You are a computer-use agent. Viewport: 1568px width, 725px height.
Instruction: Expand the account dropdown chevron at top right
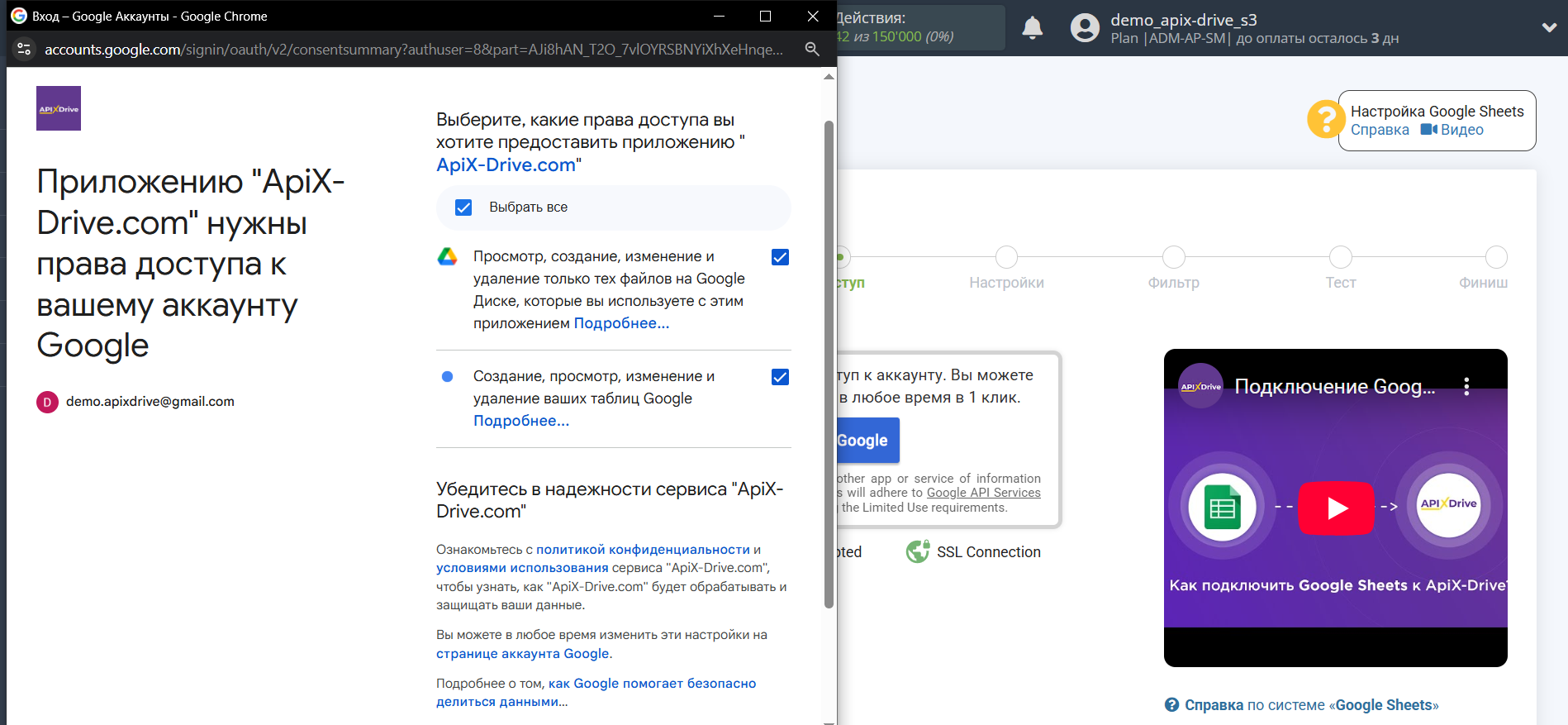(1549, 27)
